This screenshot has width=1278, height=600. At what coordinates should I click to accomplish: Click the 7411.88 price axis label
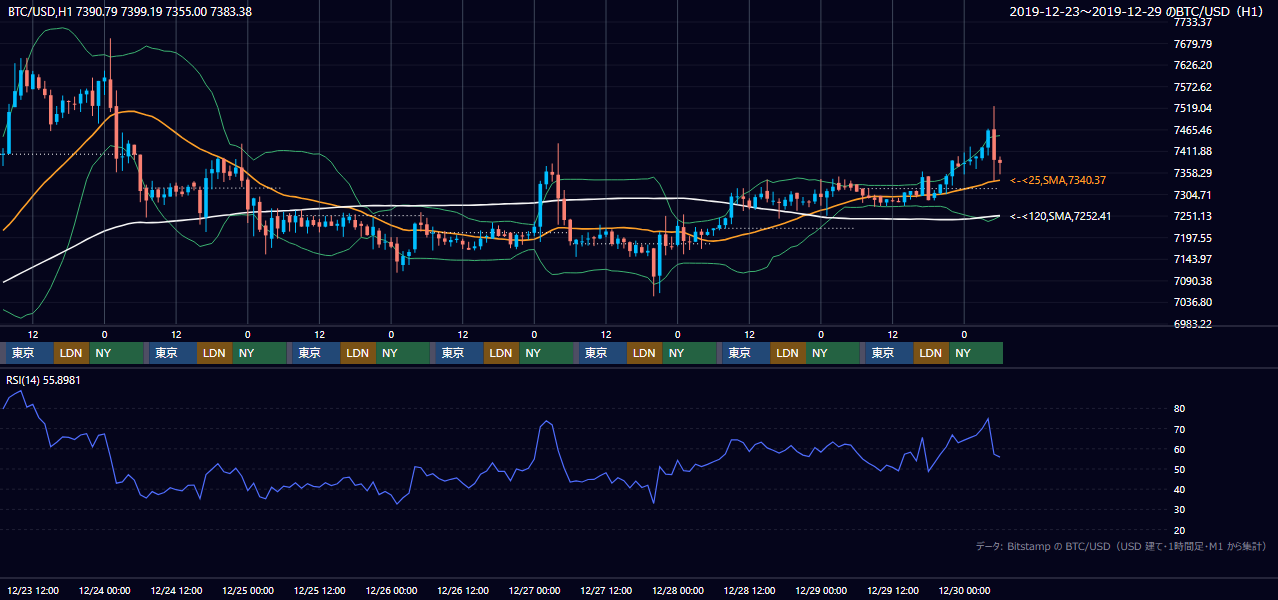coord(1192,151)
